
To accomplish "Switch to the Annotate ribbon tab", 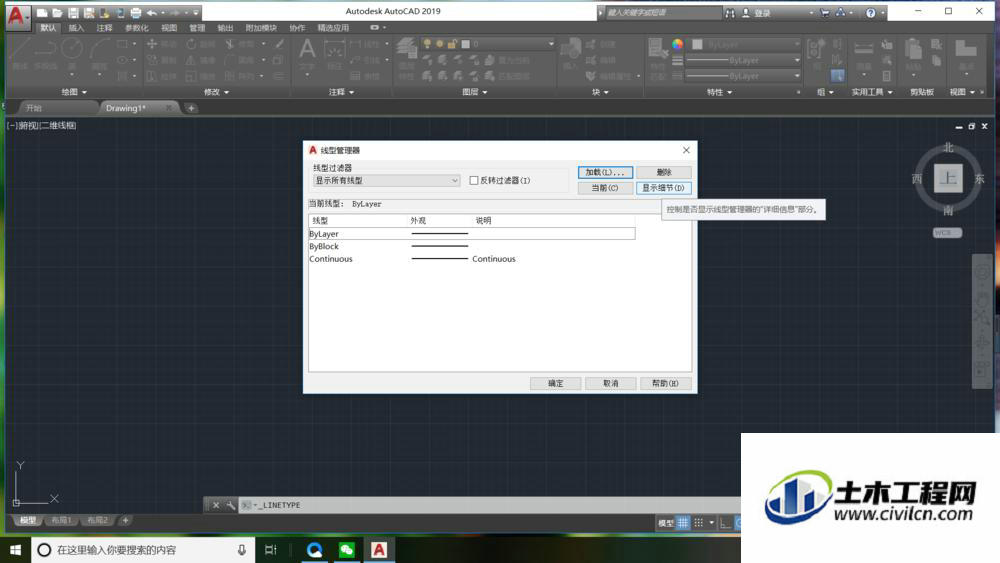I will pyautogui.click(x=104, y=27).
